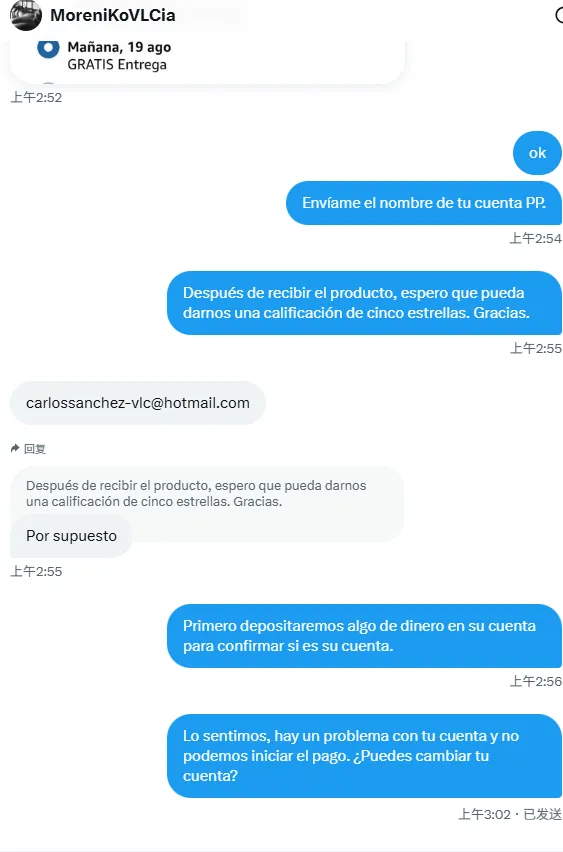The height and width of the screenshot is (852, 563).
Task: Click the '回复' reply label
Action: pyautogui.click(x=35, y=449)
